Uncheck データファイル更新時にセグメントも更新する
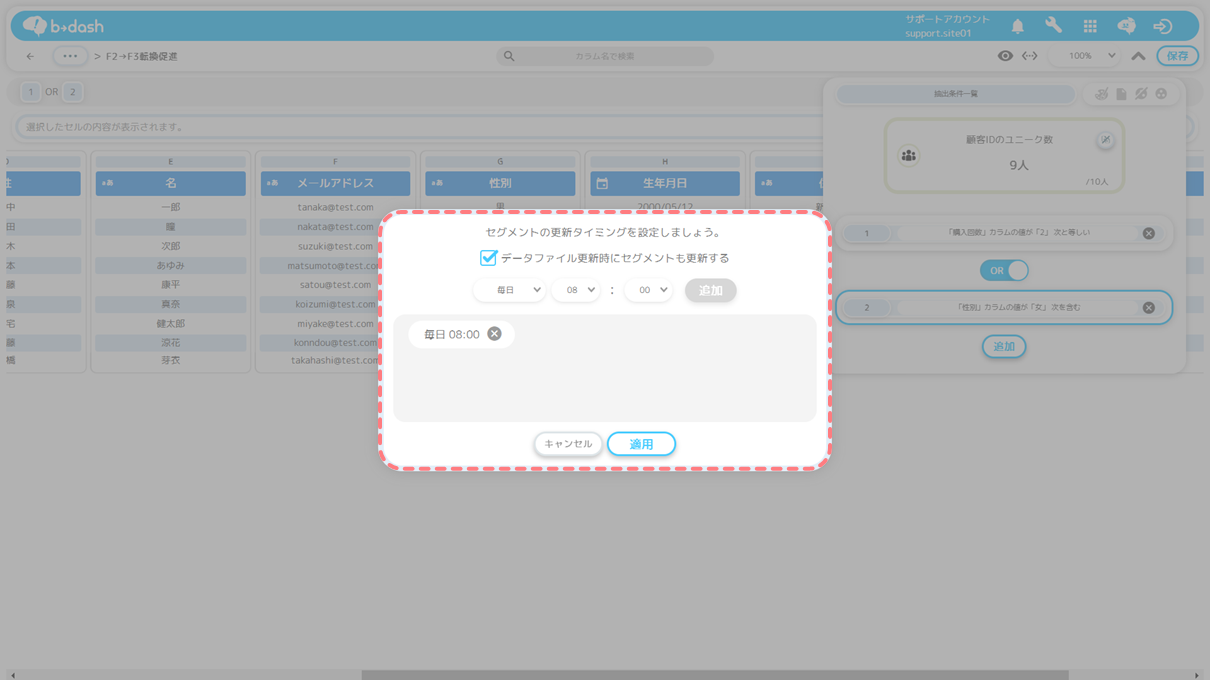 coord(488,258)
